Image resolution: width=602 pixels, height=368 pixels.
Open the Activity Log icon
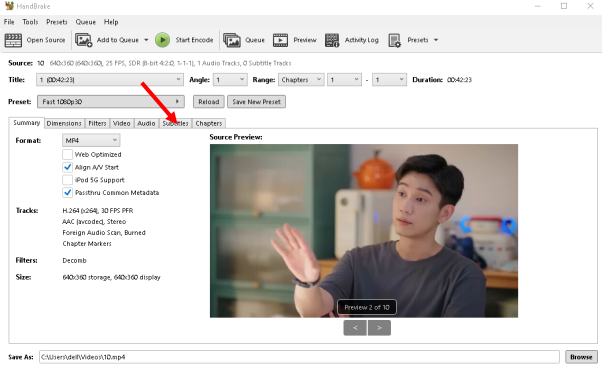point(332,40)
